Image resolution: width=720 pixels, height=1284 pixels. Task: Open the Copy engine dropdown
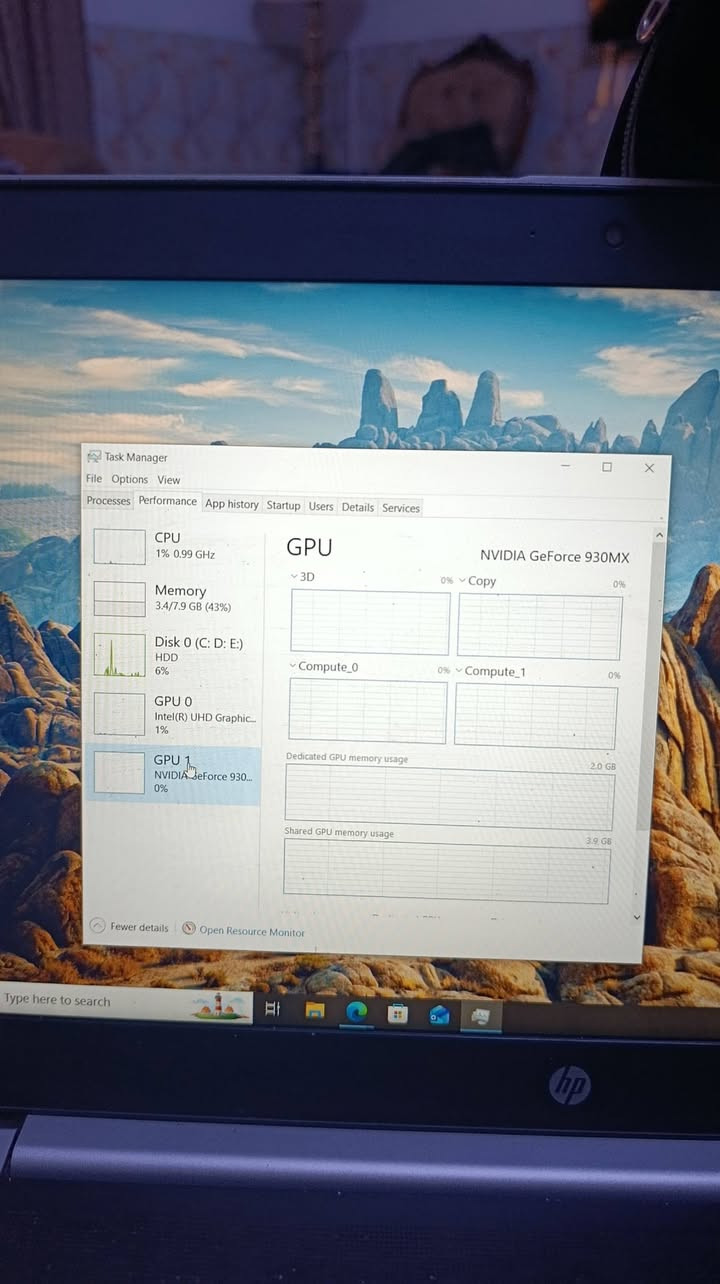point(477,581)
